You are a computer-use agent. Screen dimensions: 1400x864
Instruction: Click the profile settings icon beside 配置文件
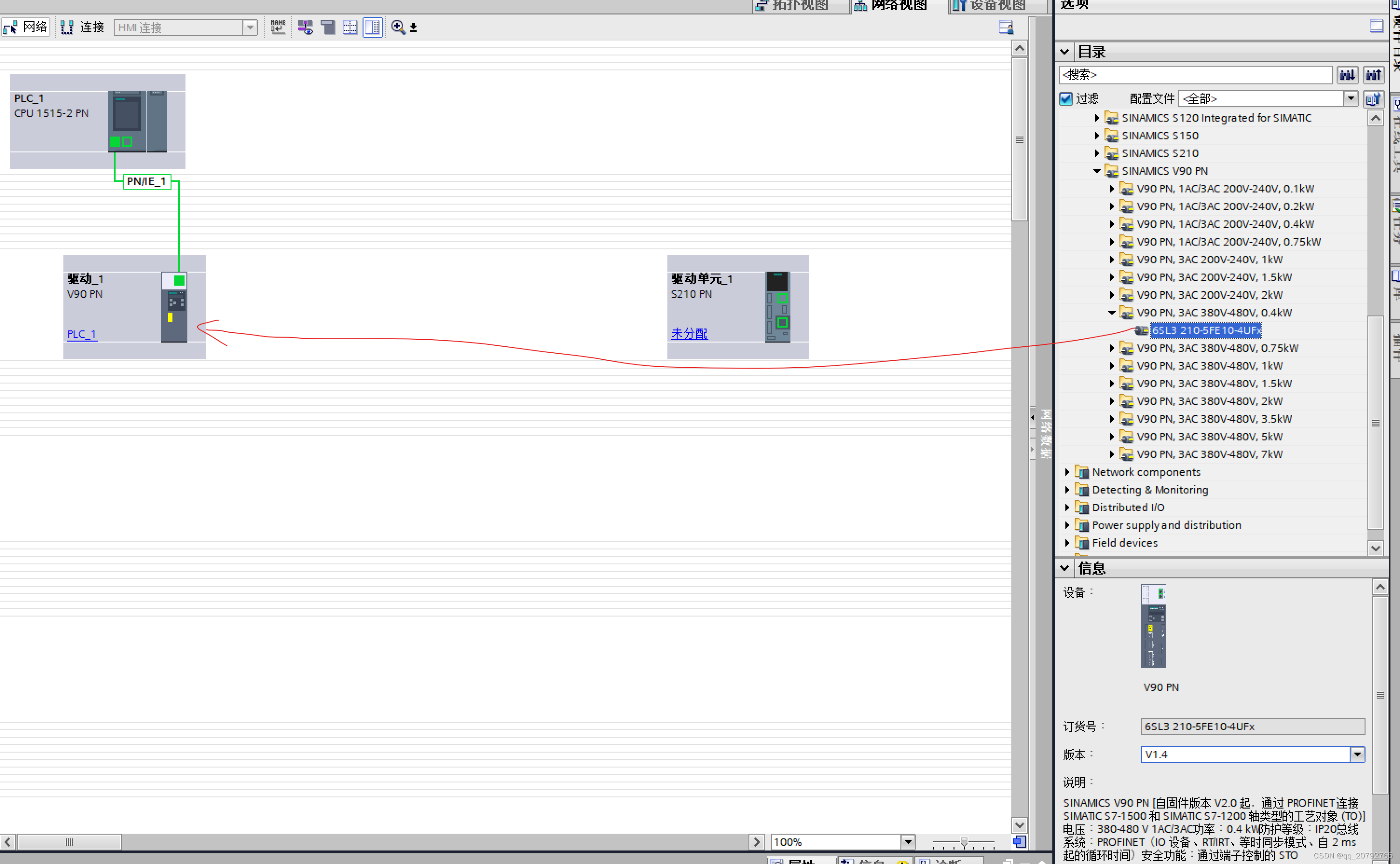pyautogui.click(x=1373, y=99)
